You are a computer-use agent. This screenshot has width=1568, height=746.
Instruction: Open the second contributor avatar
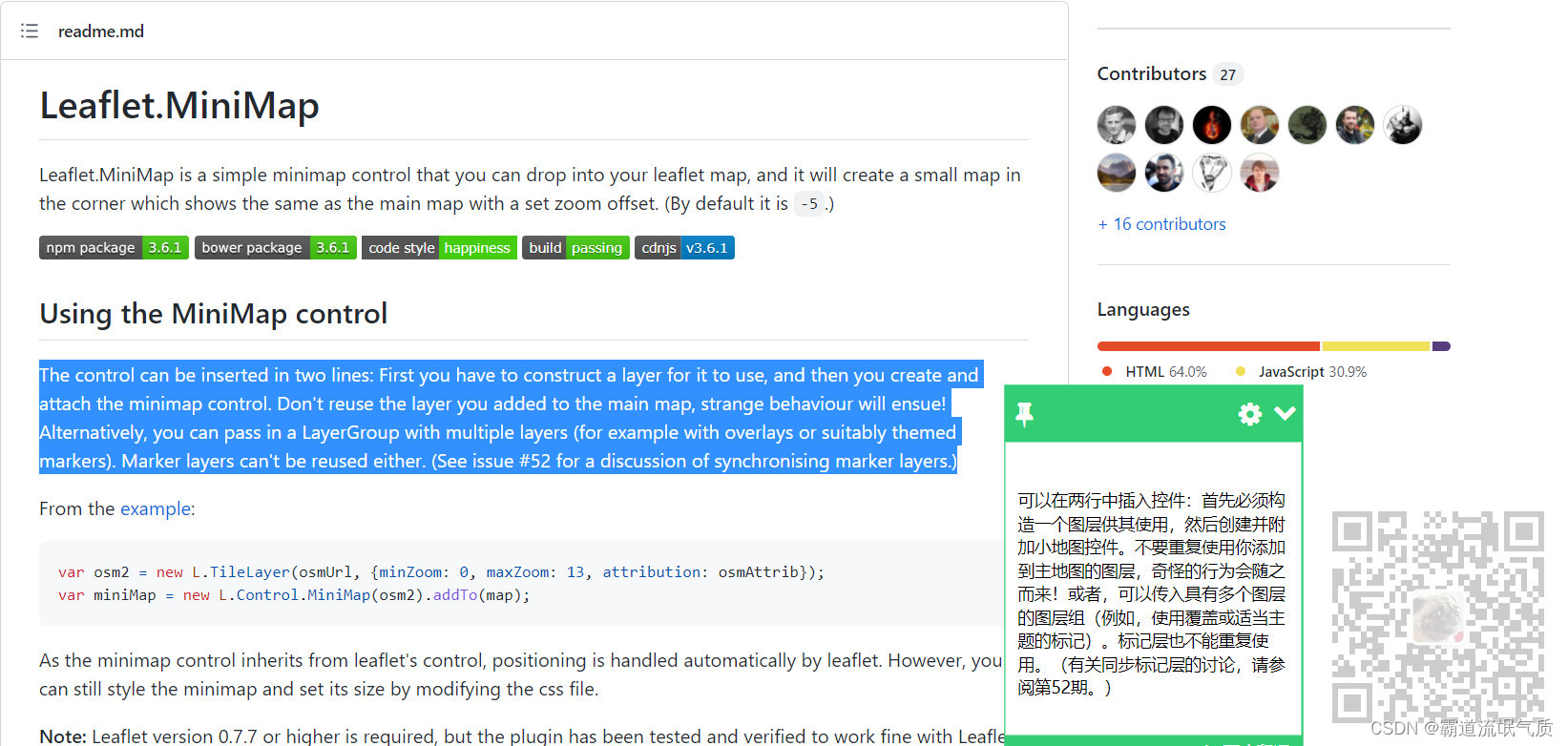coord(1164,125)
